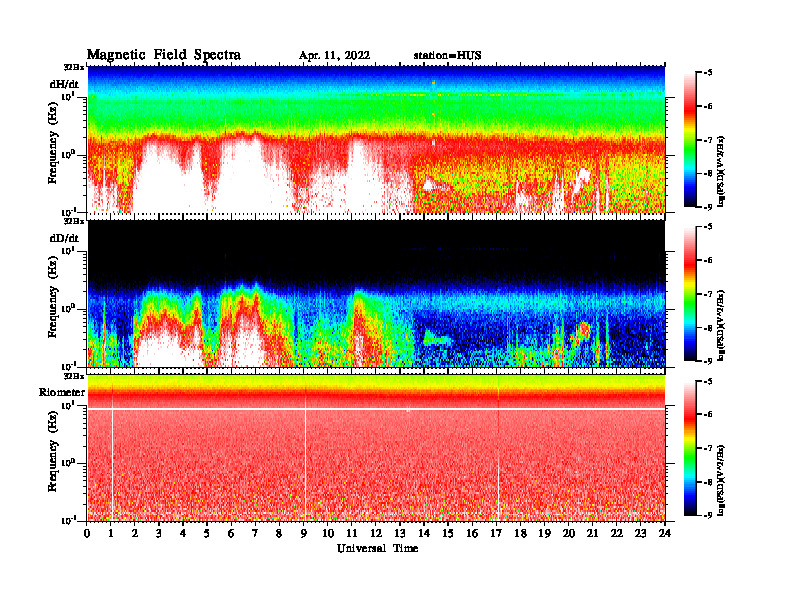Click the "-7" value on dD/dt color scale

(708, 294)
